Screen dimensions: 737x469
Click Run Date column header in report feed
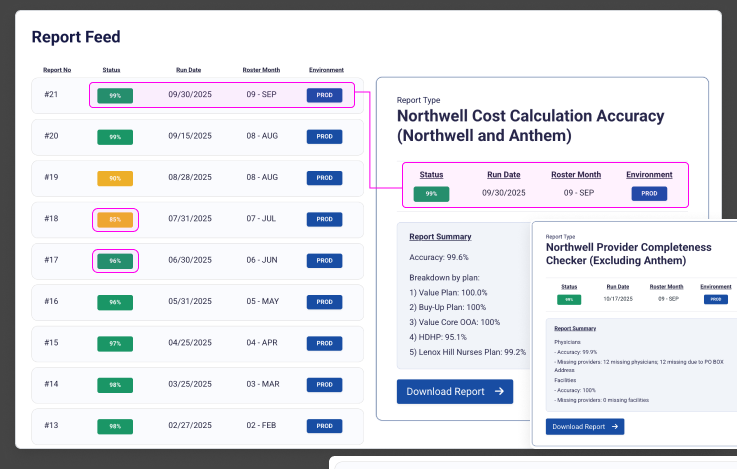(188, 70)
